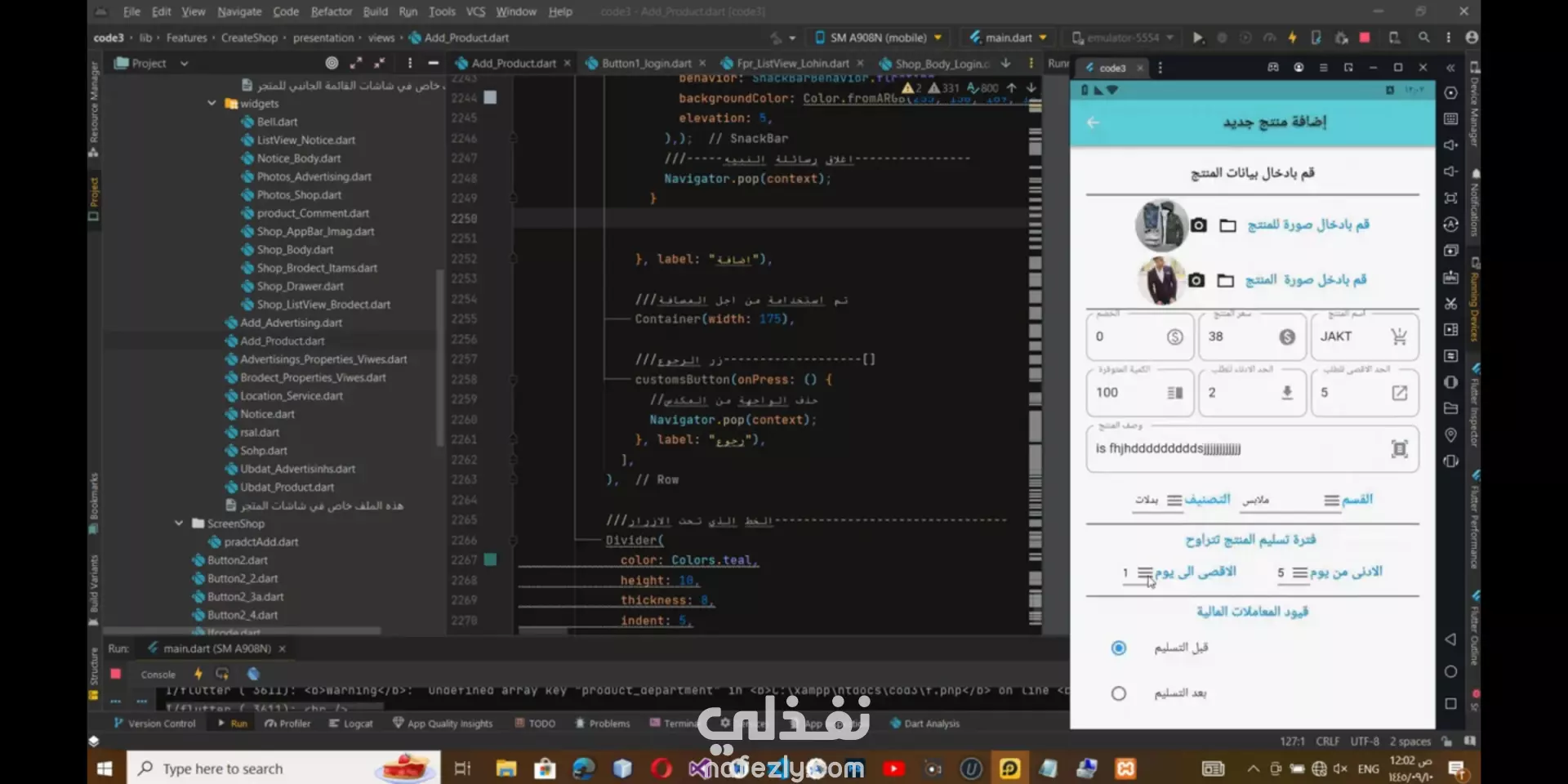The image size is (1568, 784).
Task: Open Dart Analysis tool window
Action: pyautogui.click(x=924, y=724)
